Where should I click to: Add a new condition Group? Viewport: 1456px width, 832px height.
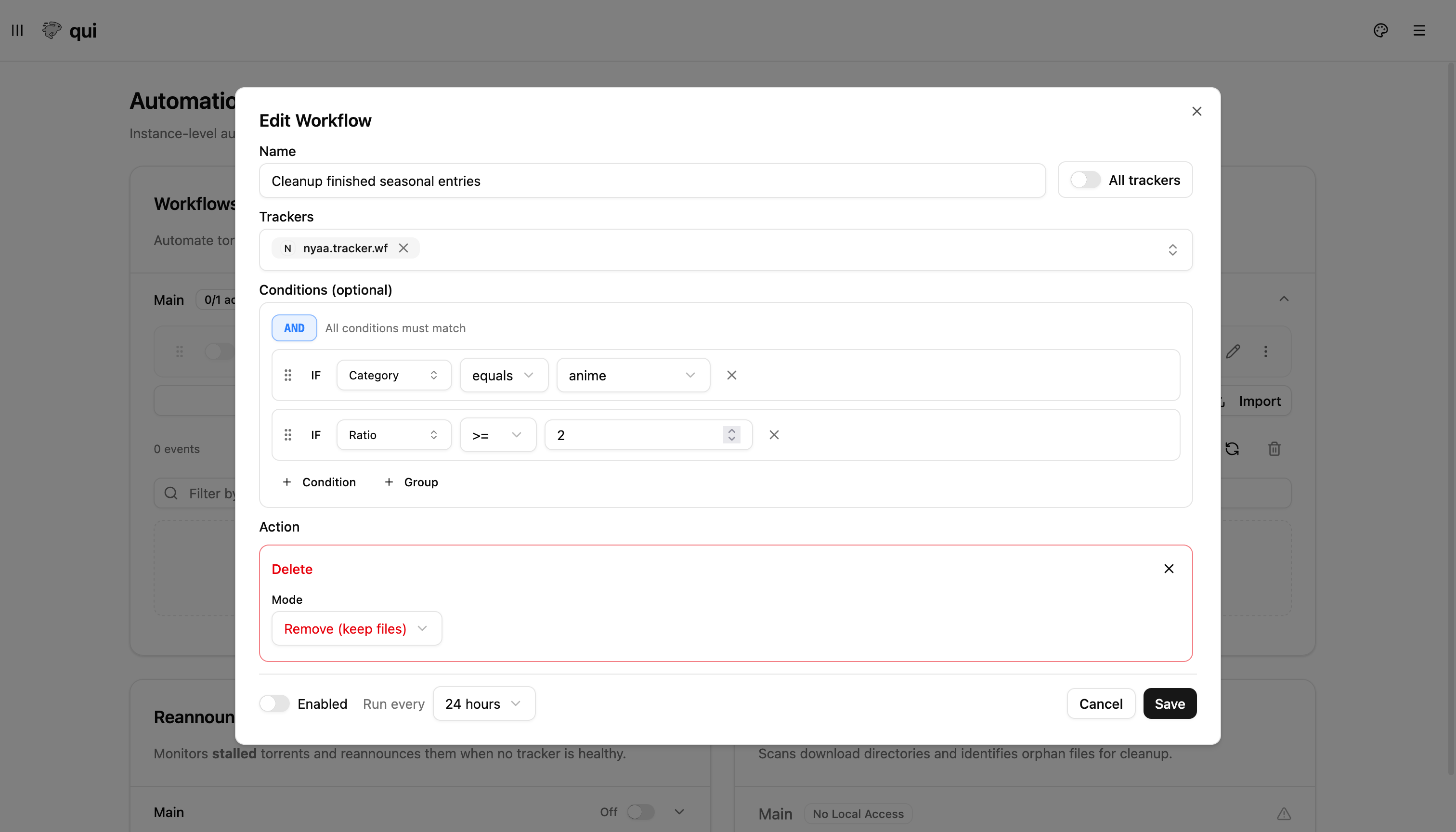(412, 482)
